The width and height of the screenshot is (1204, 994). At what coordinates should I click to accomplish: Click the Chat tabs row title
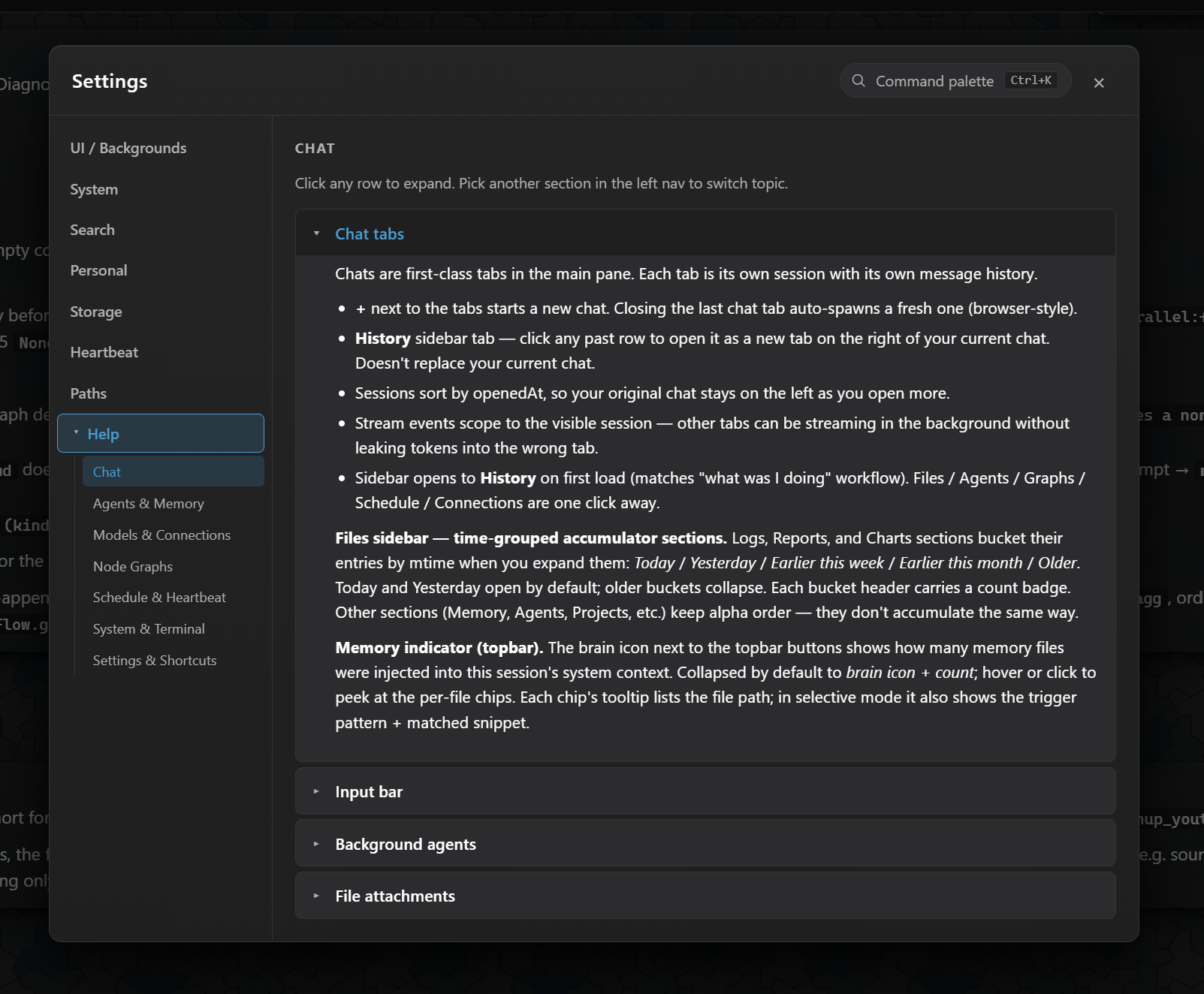[x=370, y=234]
